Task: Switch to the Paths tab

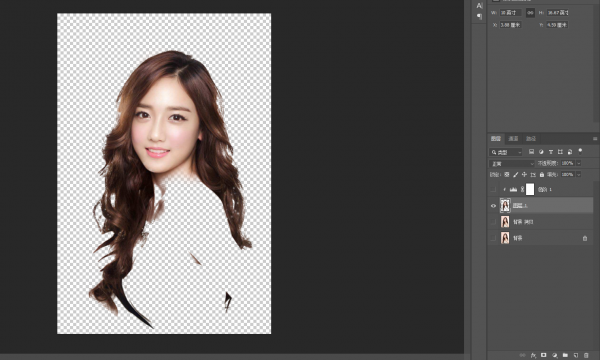Action: tap(531, 138)
